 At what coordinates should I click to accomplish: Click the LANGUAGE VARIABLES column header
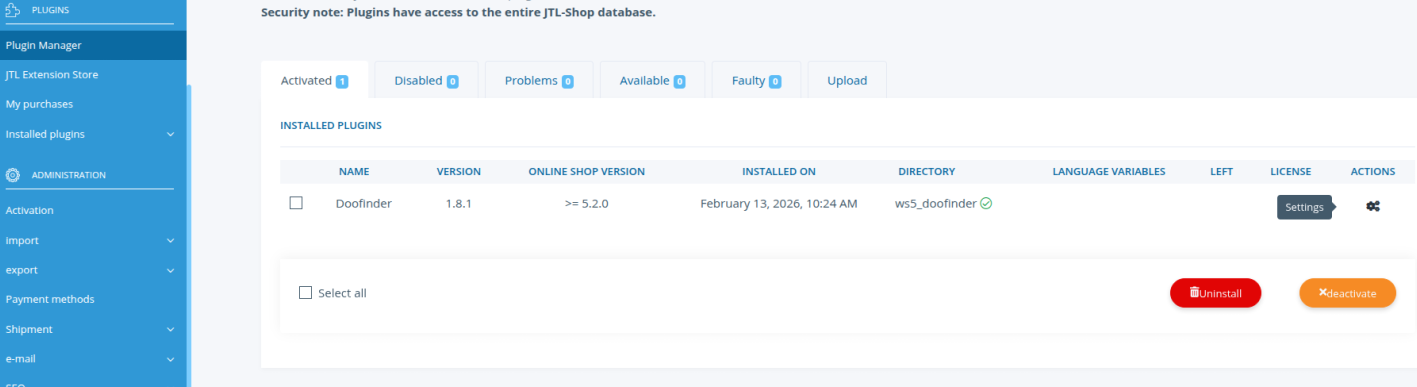point(1109,172)
